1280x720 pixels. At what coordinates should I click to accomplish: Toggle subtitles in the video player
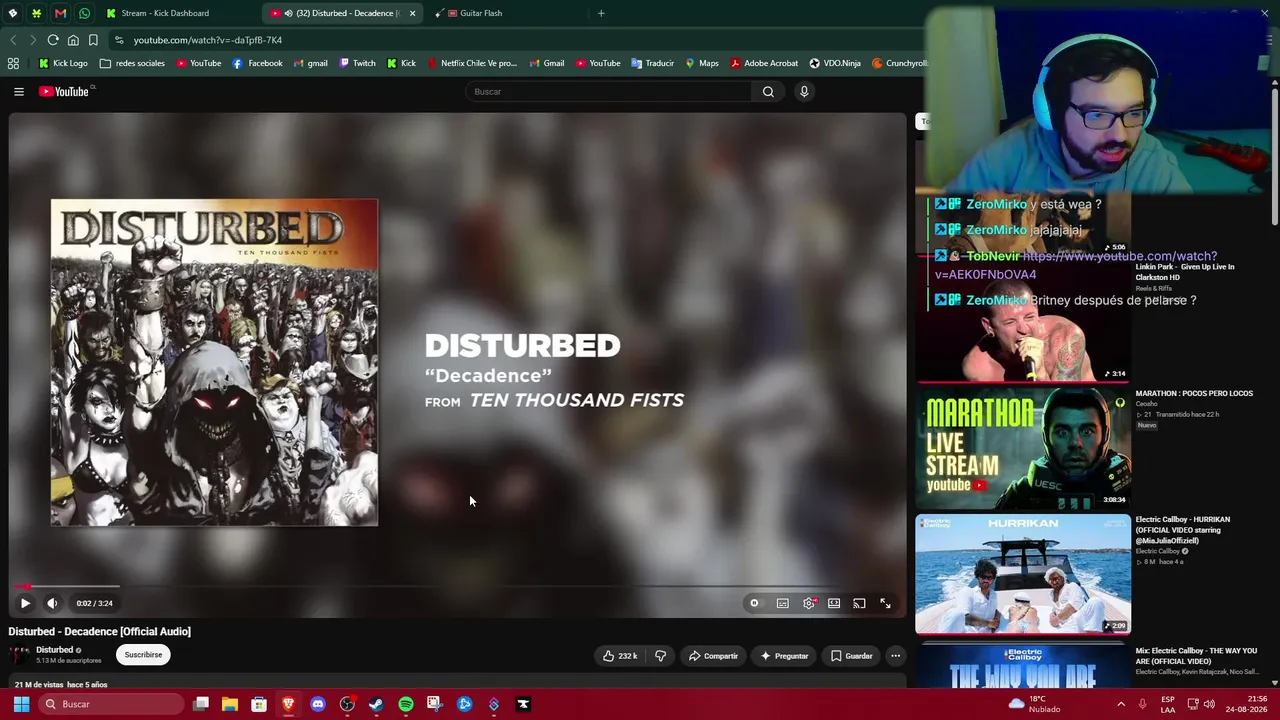click(x=783, y=603)
